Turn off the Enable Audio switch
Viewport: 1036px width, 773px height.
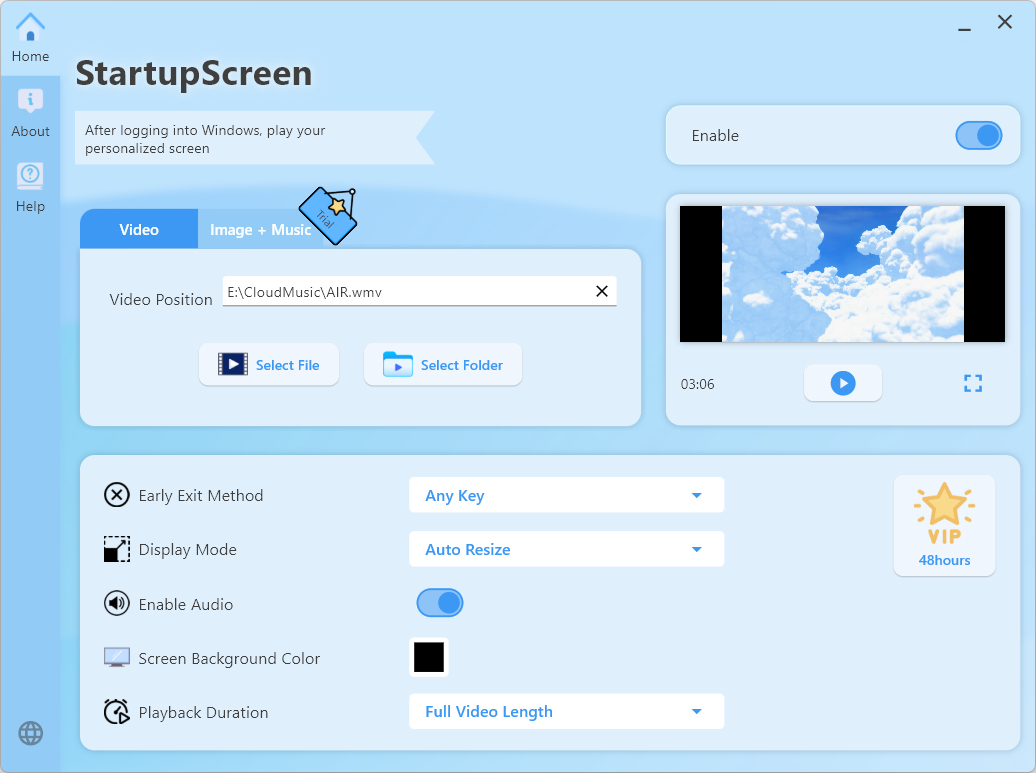tap(440, 603)
